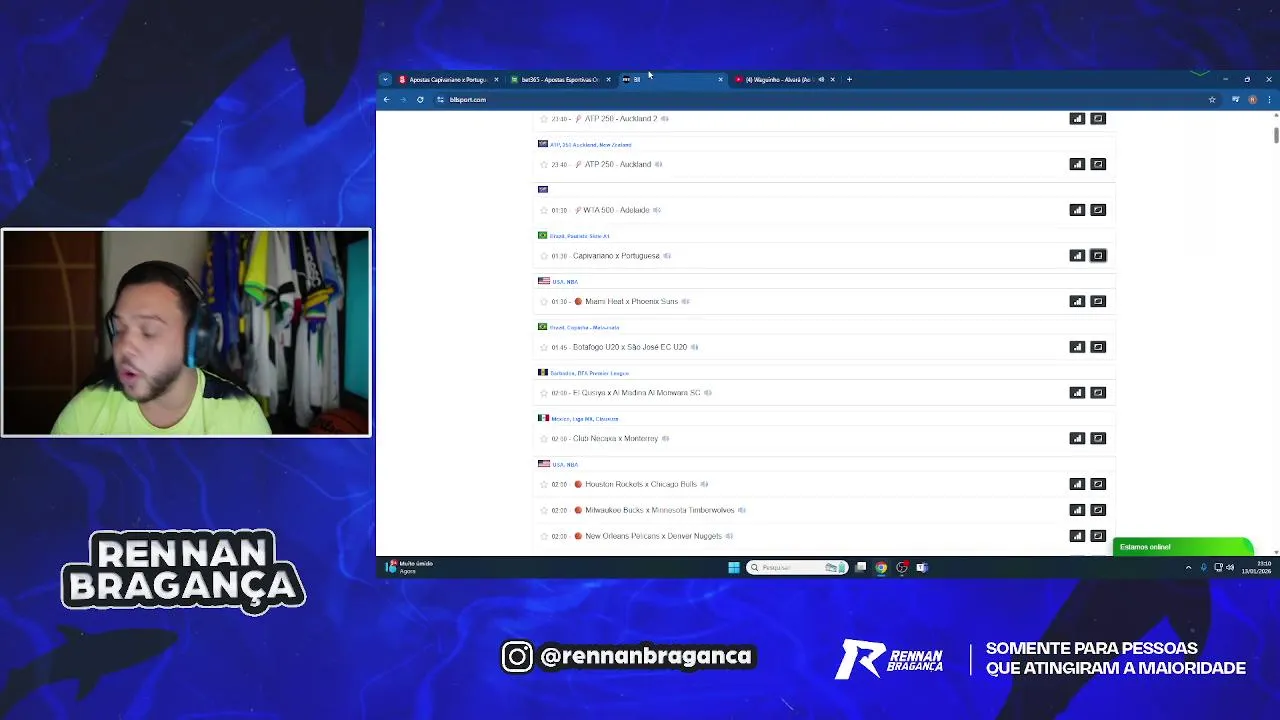This screenshot has width=1280, height=720.
Task: Favorite Club Necaxa x Monterrey with its star
Action: 544,438
